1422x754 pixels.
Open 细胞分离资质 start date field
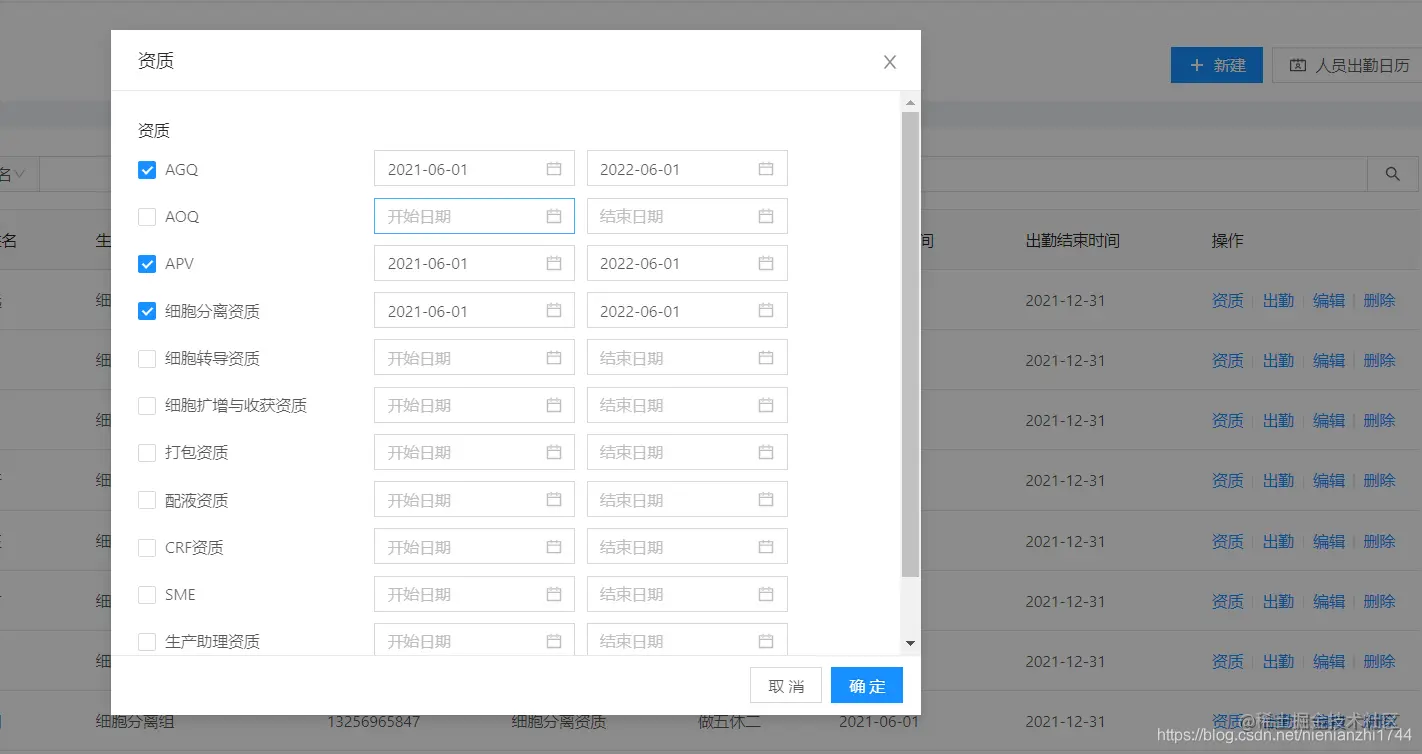pos(474,310)
